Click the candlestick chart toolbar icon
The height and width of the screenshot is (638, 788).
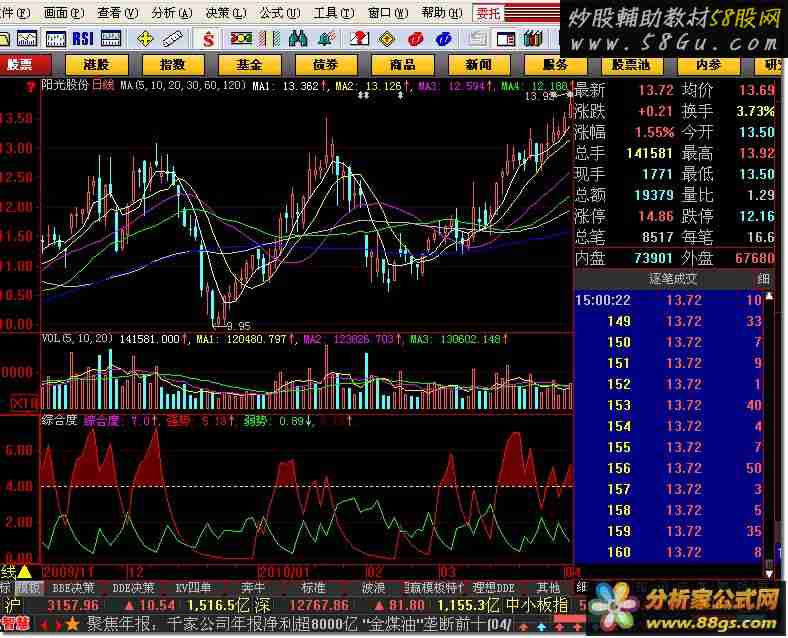[55, 39]
